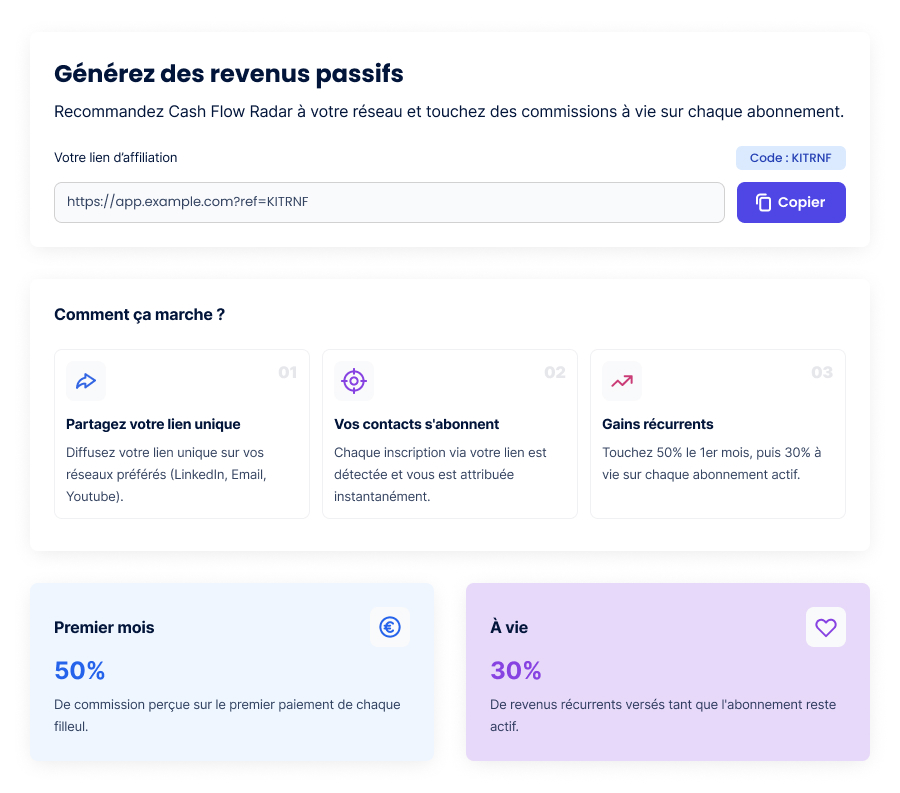900x793 pixels.
Task: Click the share icon above Partagez votre lien unique
Action: (85, 381)
